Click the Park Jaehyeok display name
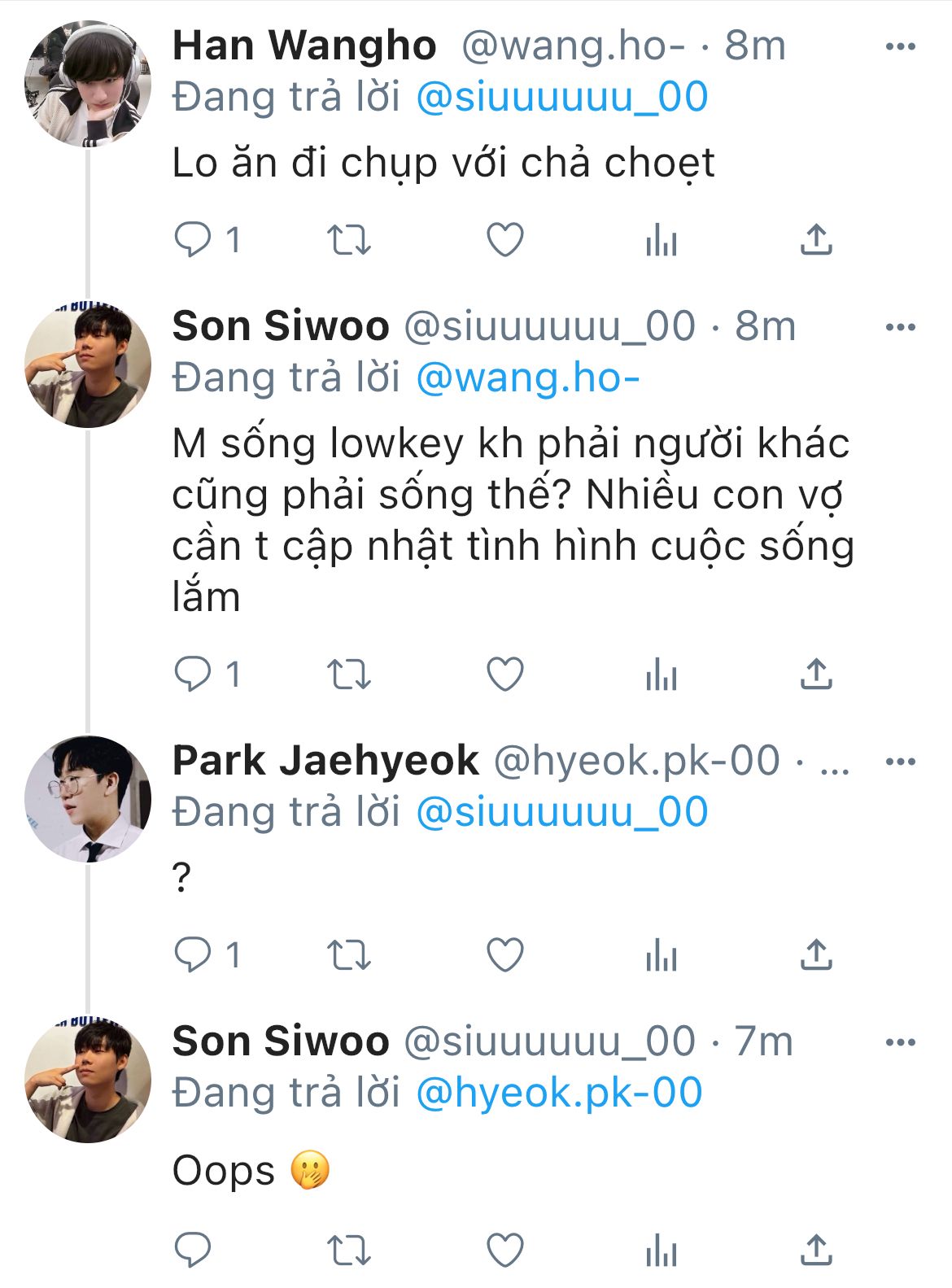The image size is (952, 1288). pyautogui.click(x=325, y=762)
